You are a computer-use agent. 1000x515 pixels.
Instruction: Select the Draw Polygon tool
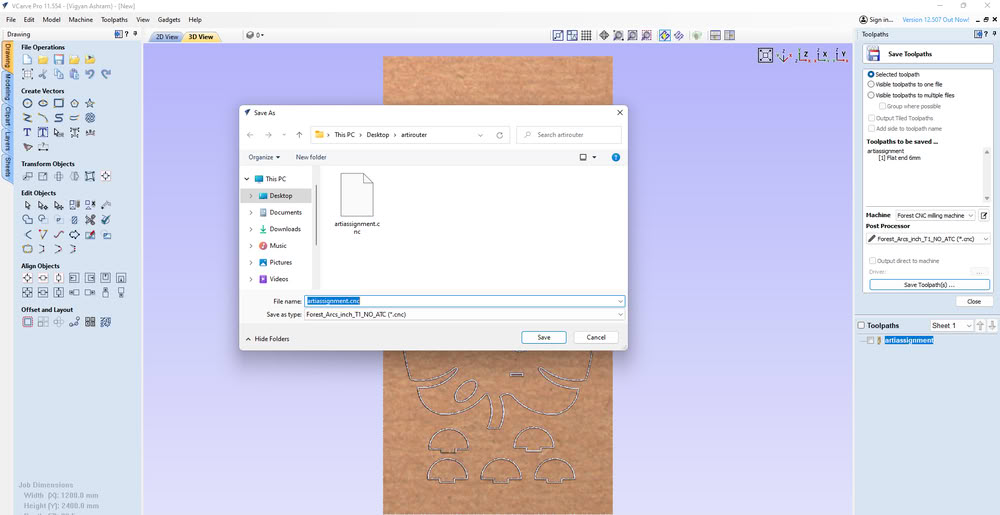(x=75, y=103)
